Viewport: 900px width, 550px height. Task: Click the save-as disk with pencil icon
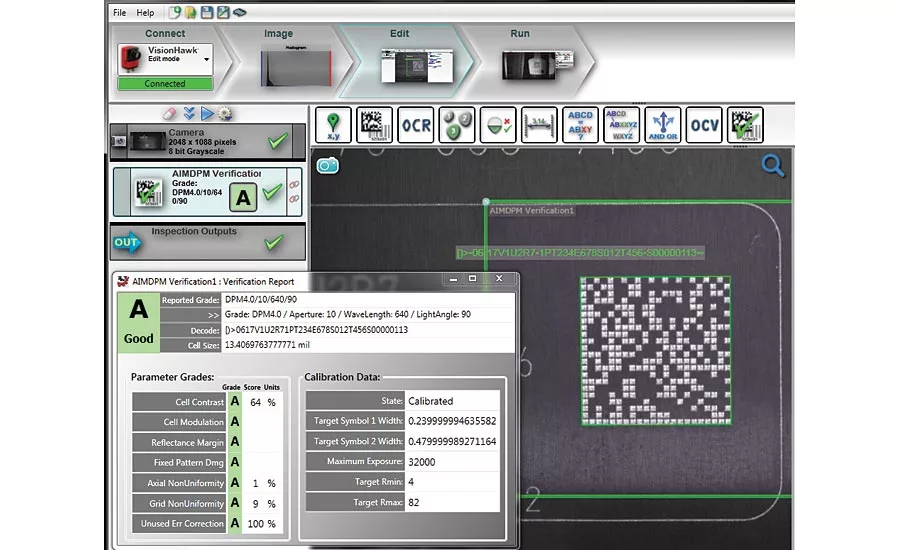[223, 12]
